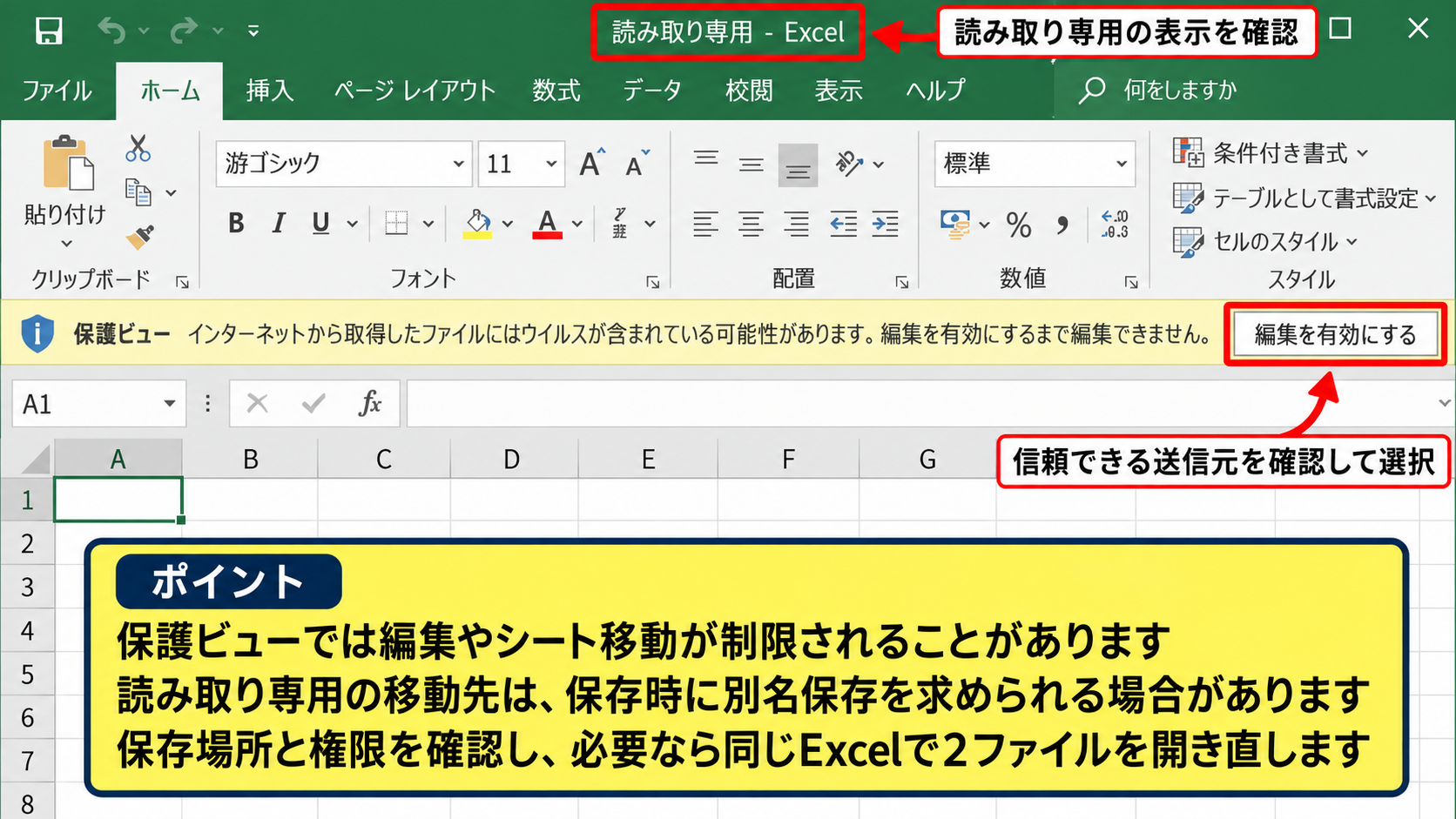Open the 数値 dialog launcher

1131,282
